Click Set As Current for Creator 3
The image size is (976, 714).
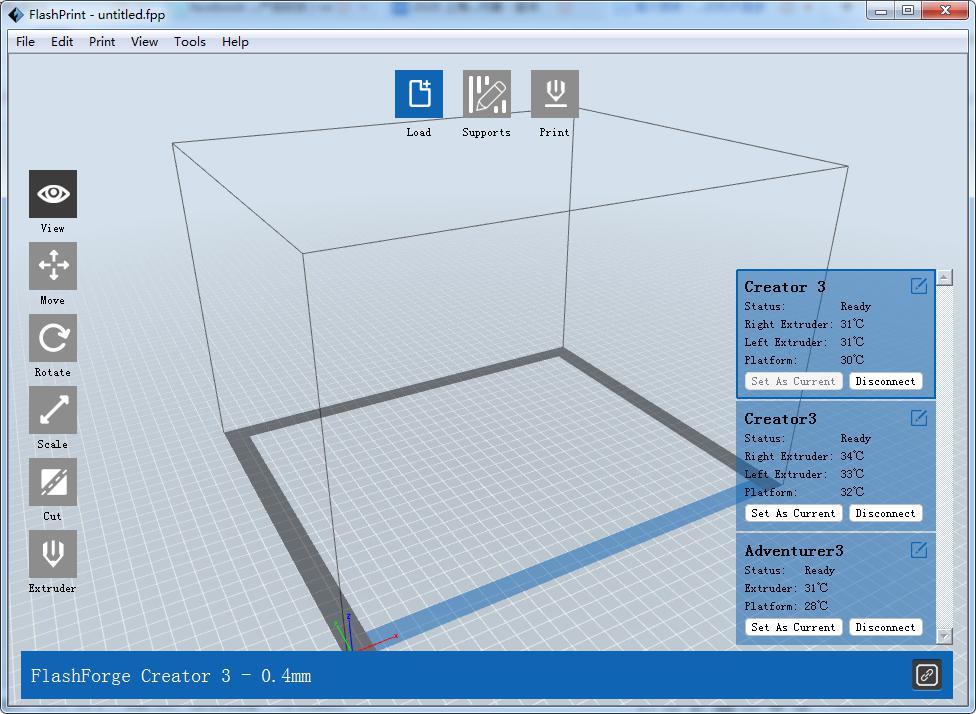coord(793,381)
